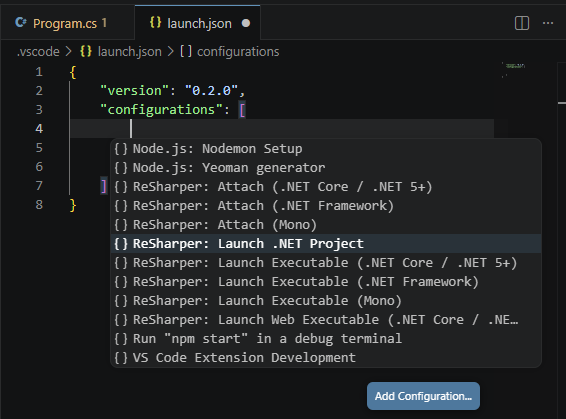The image size is (566, 419).
Task: Click the closing curly brace on line 8
Action: coord(73,205)
